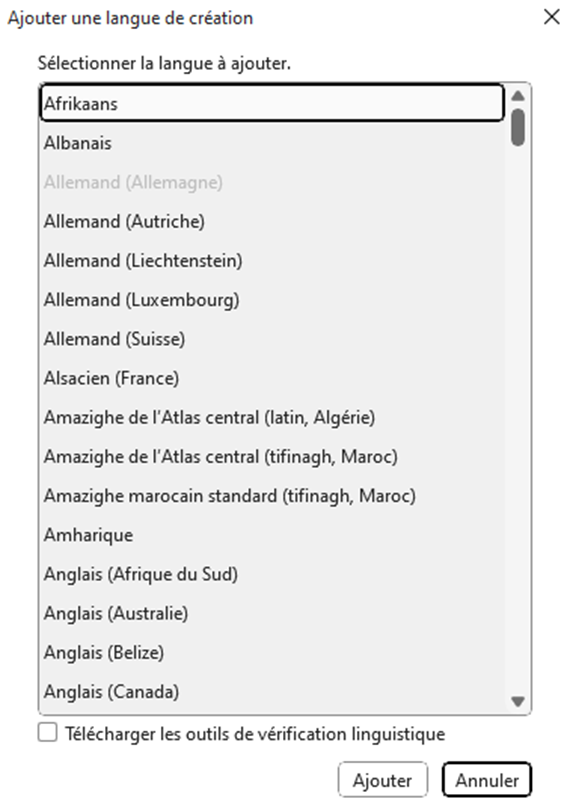Click the Ajouter button

point(383,780)
